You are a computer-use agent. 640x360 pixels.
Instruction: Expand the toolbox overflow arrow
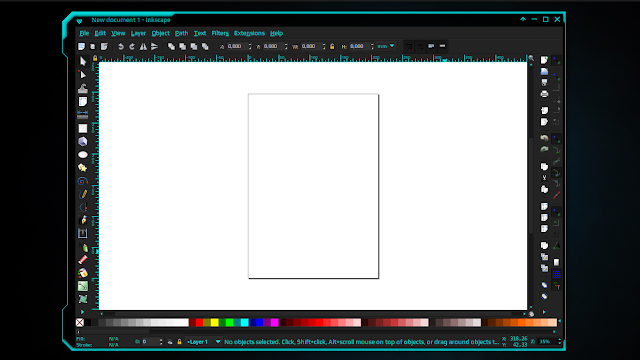[x=82, y=312]
